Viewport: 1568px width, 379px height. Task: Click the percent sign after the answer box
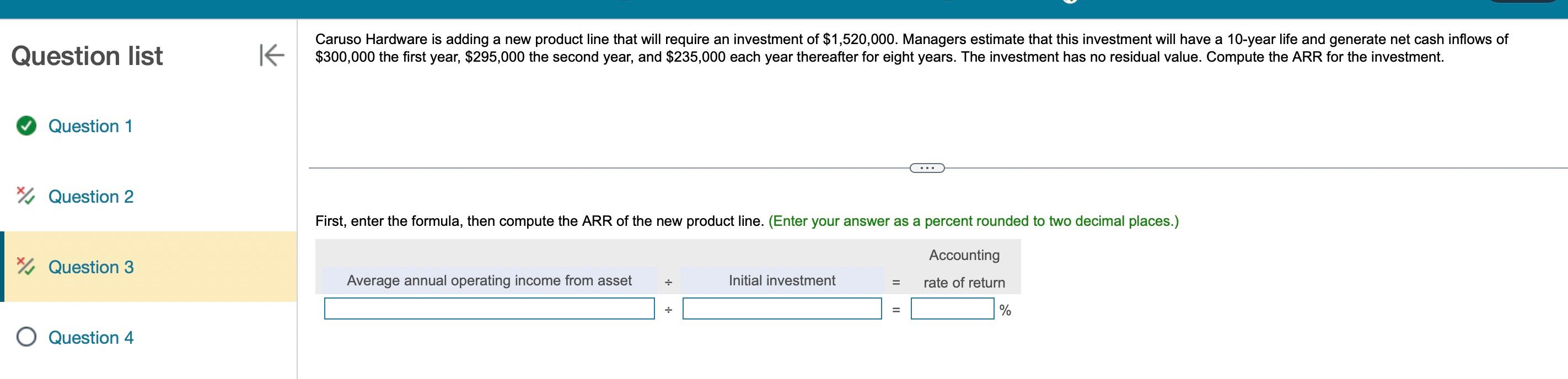click(x=1005, y=310)
